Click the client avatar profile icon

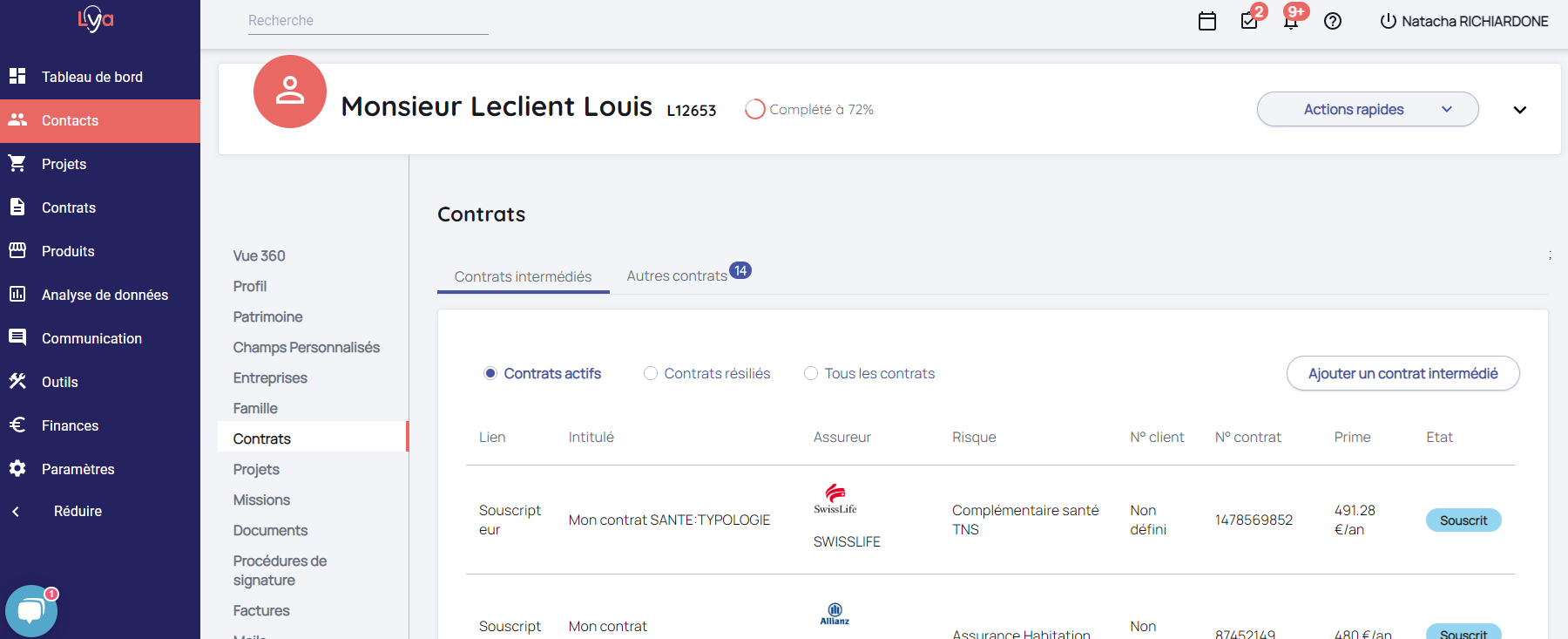pyautogui.click(x=290, y=92)
